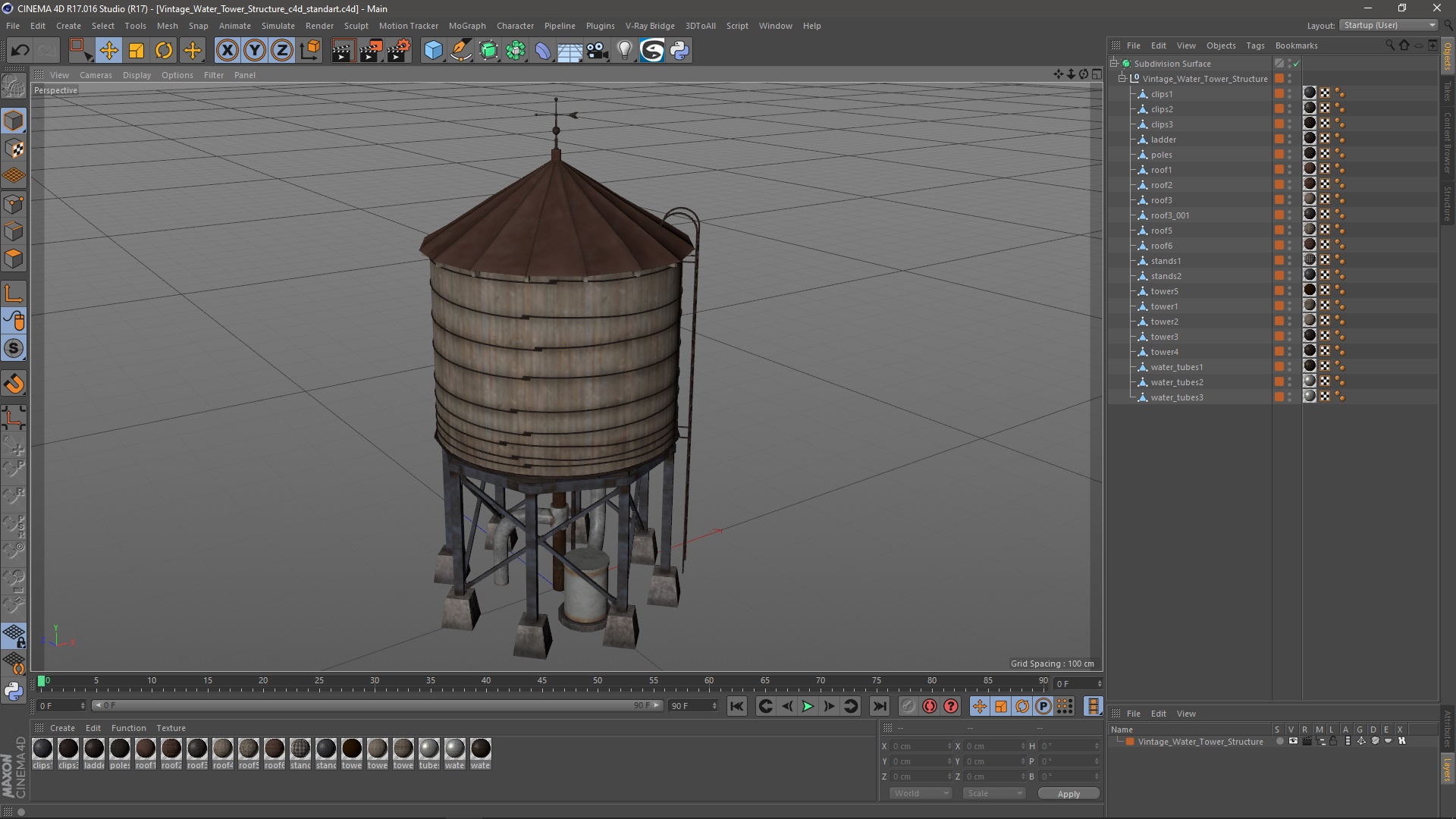
Task: Select roof3_001 object
Action: coord(1170,215)
